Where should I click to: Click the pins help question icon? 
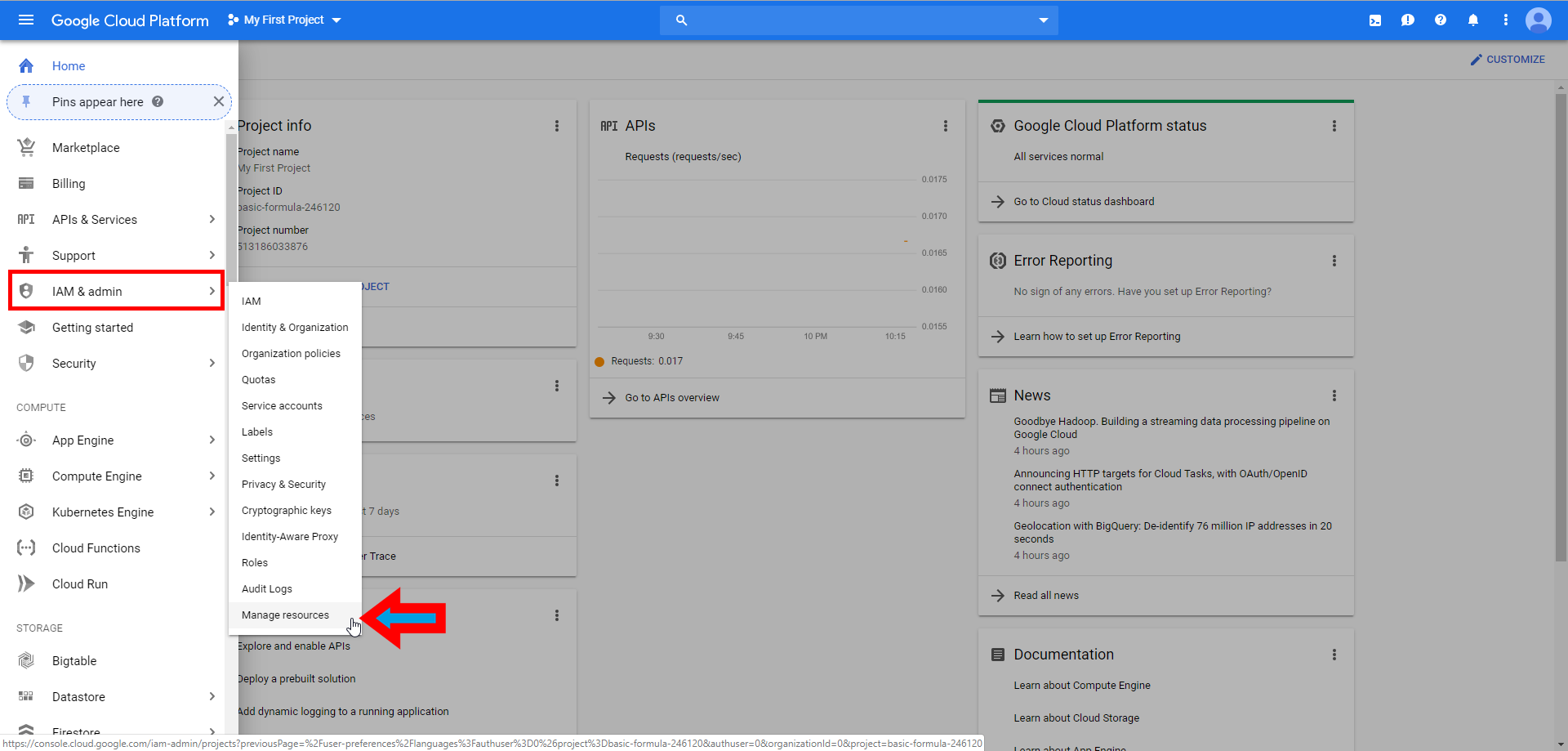(158, 101)
